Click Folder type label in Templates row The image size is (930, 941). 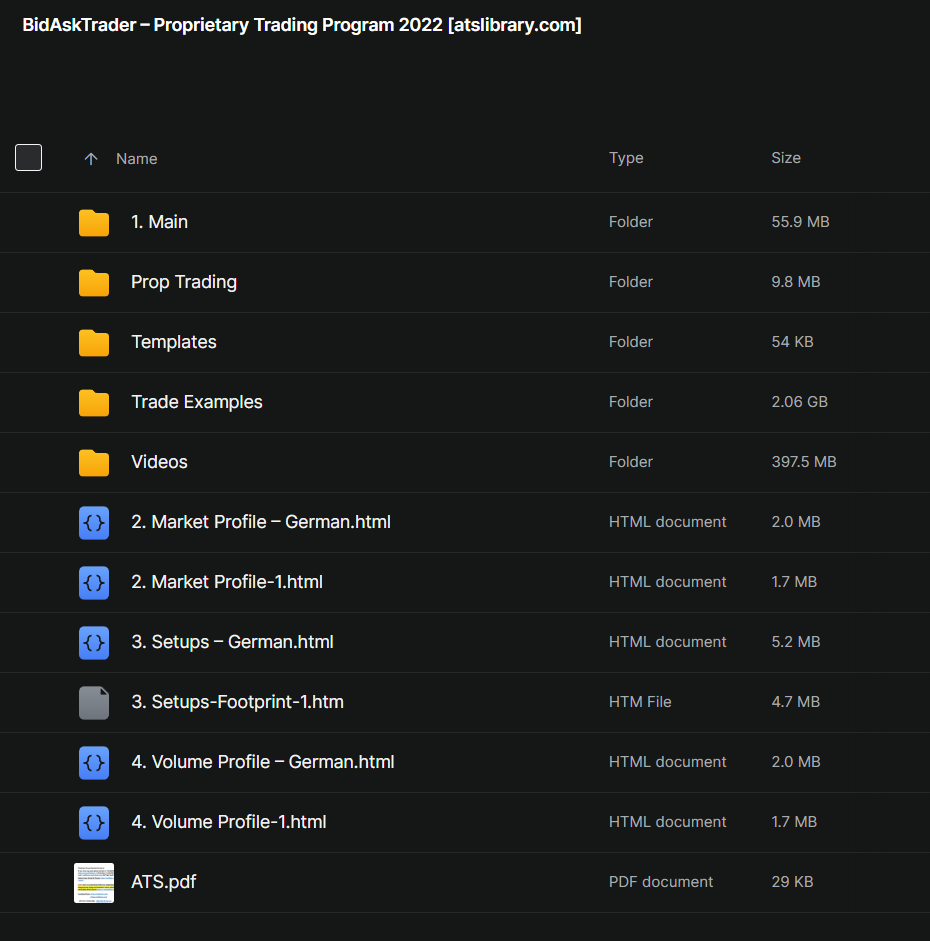pyautogui.click(x=631, y=342)
